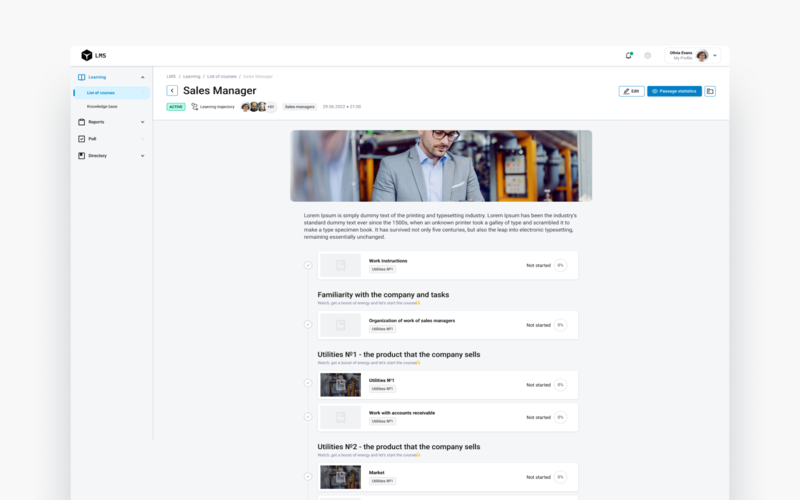800x500 pixels.
Task: Select List of courses in sidebar
Action: coord(101,92)
